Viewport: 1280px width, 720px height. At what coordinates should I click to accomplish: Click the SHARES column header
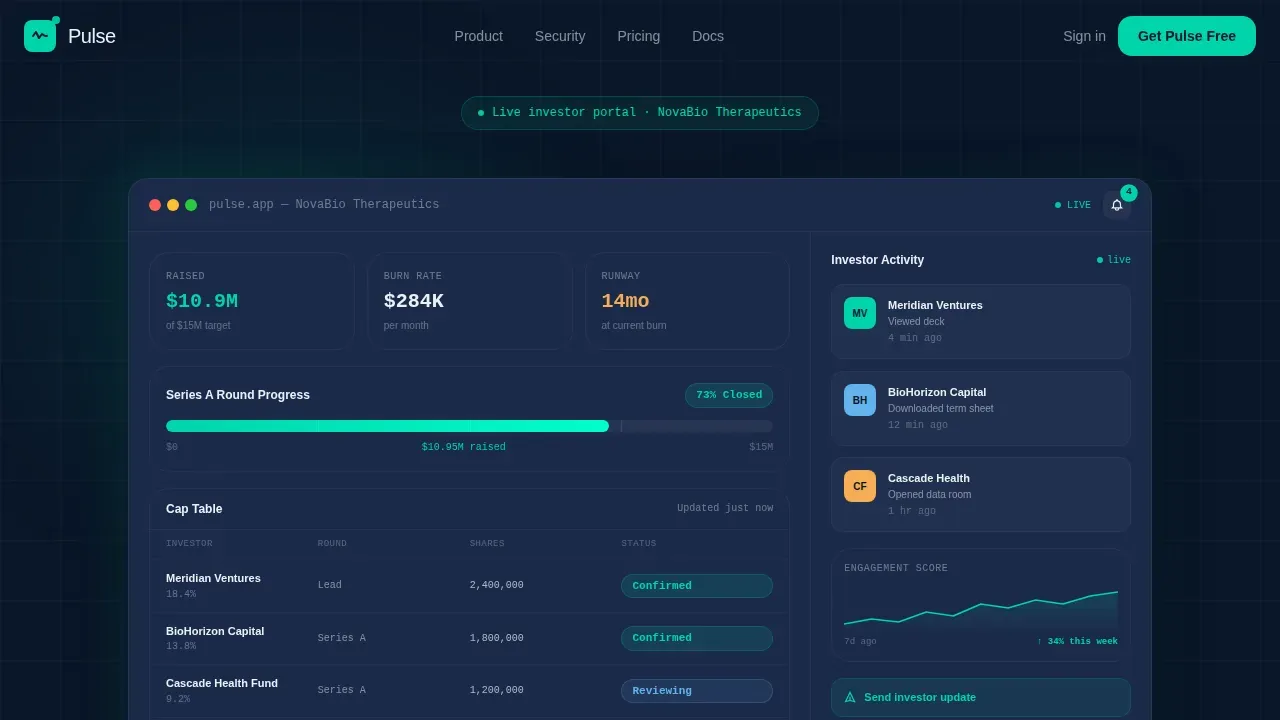[x=487, y=544]
